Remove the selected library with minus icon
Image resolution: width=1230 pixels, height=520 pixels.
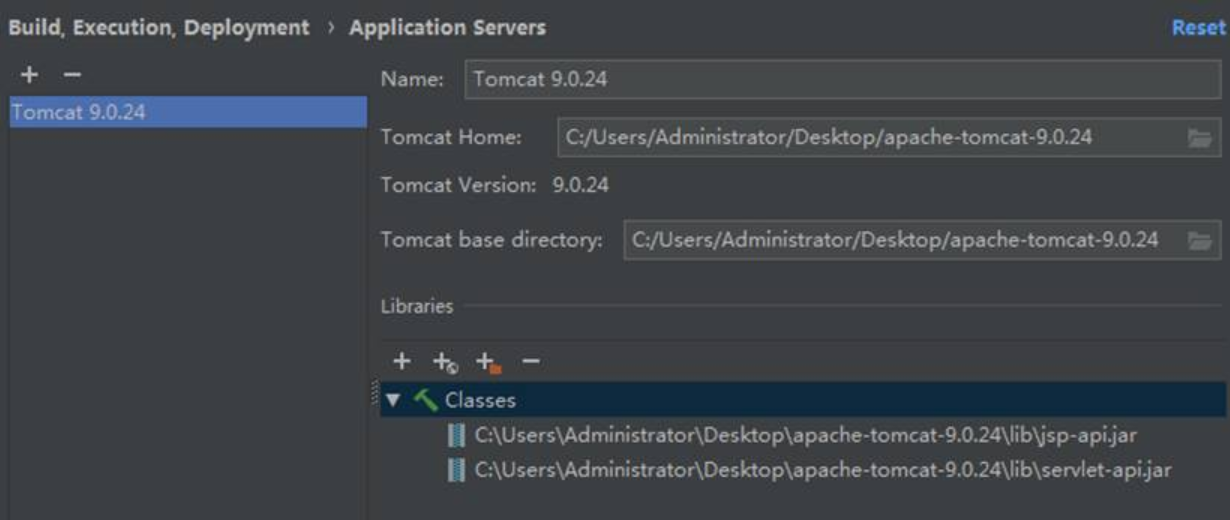(531, 361)
